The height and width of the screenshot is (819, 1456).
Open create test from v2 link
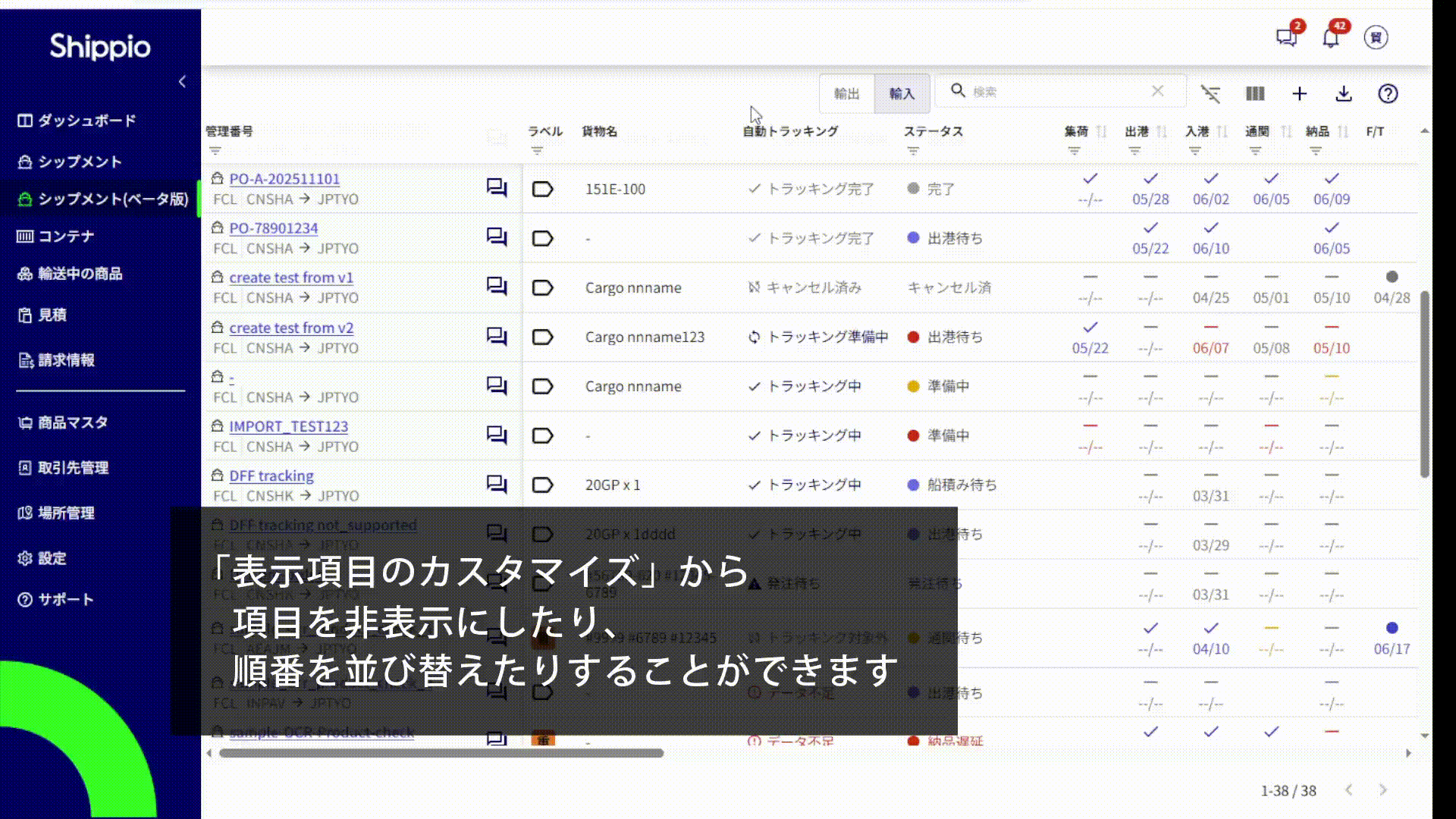point(291,328)
